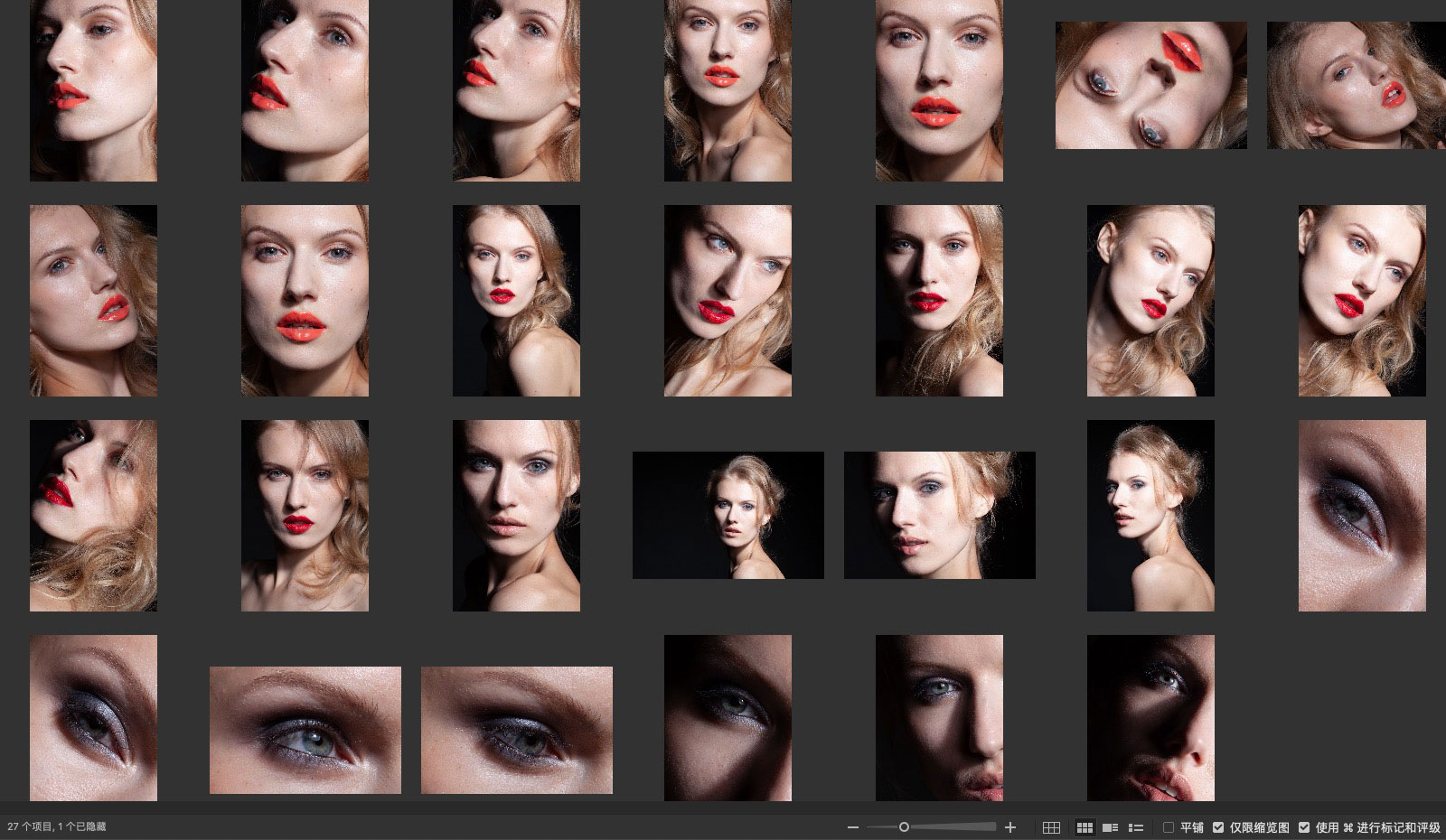Click the item count status text
The width and height of the screenshot is (1446, 840).
[x=57, y=826]
